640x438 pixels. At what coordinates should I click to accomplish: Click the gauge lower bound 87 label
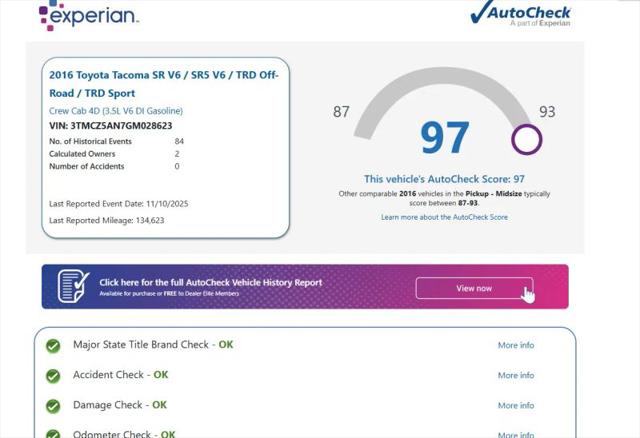pyautogui.click(x=341, y=112)
